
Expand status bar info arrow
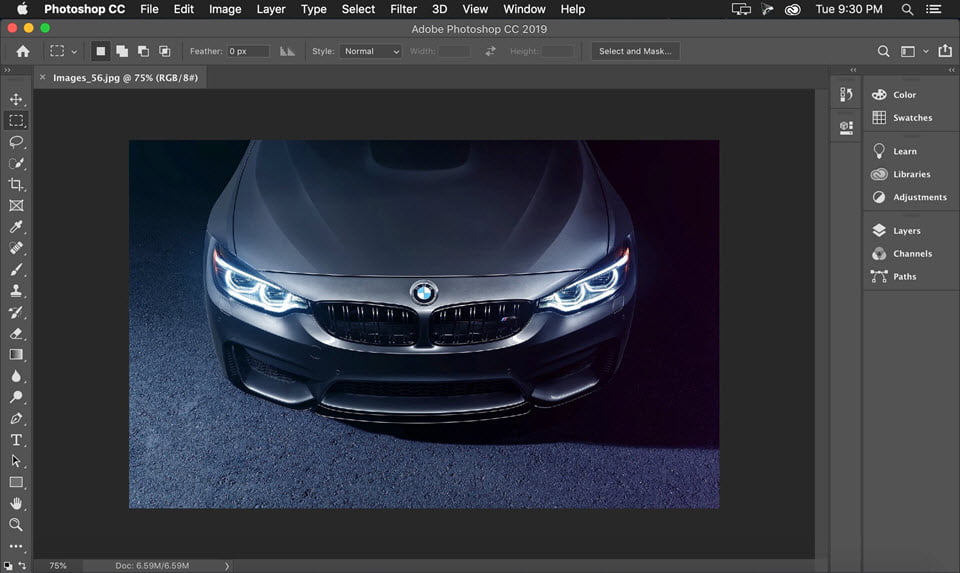coord(227,566)
